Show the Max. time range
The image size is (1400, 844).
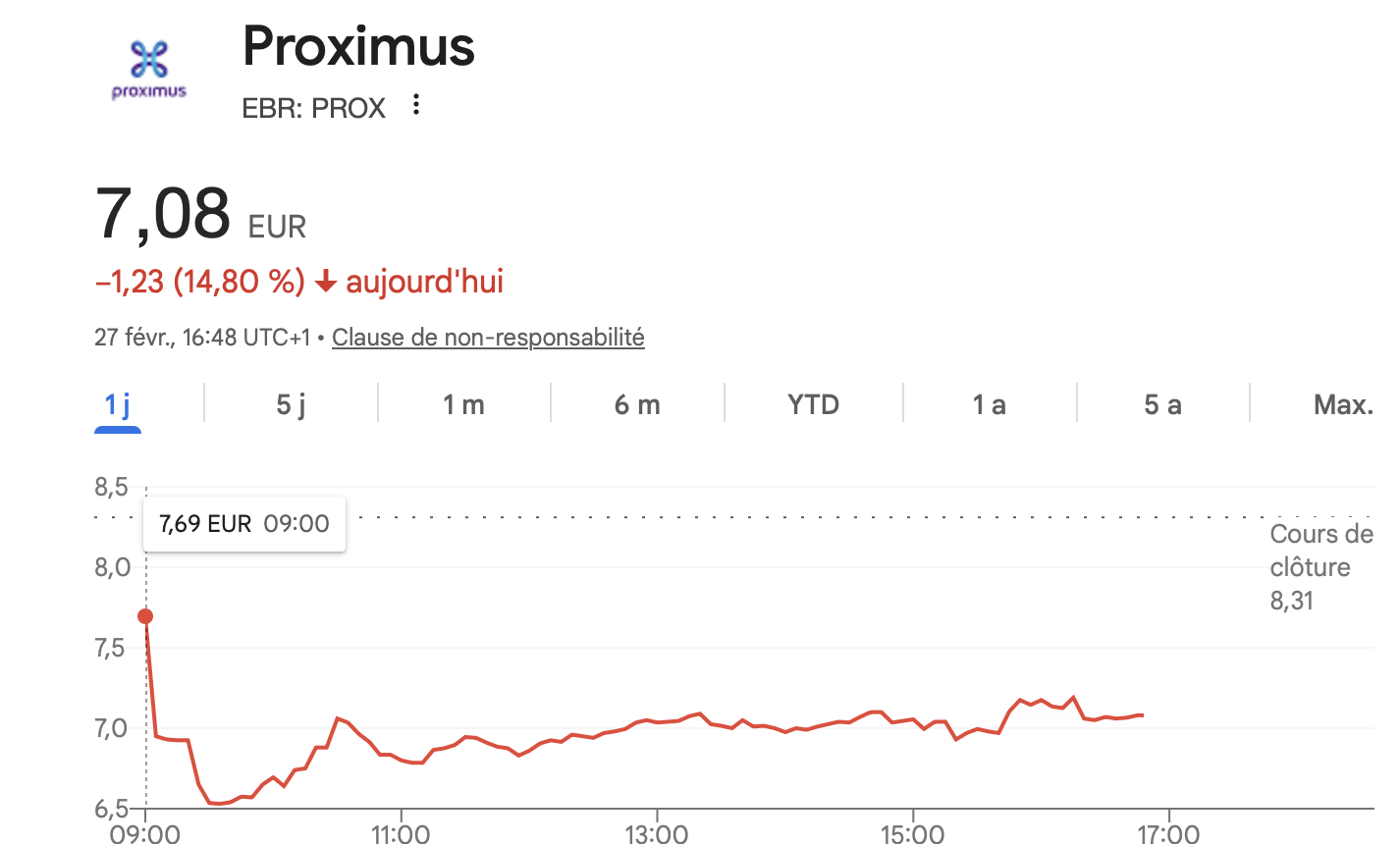(x=1342, y=404)
